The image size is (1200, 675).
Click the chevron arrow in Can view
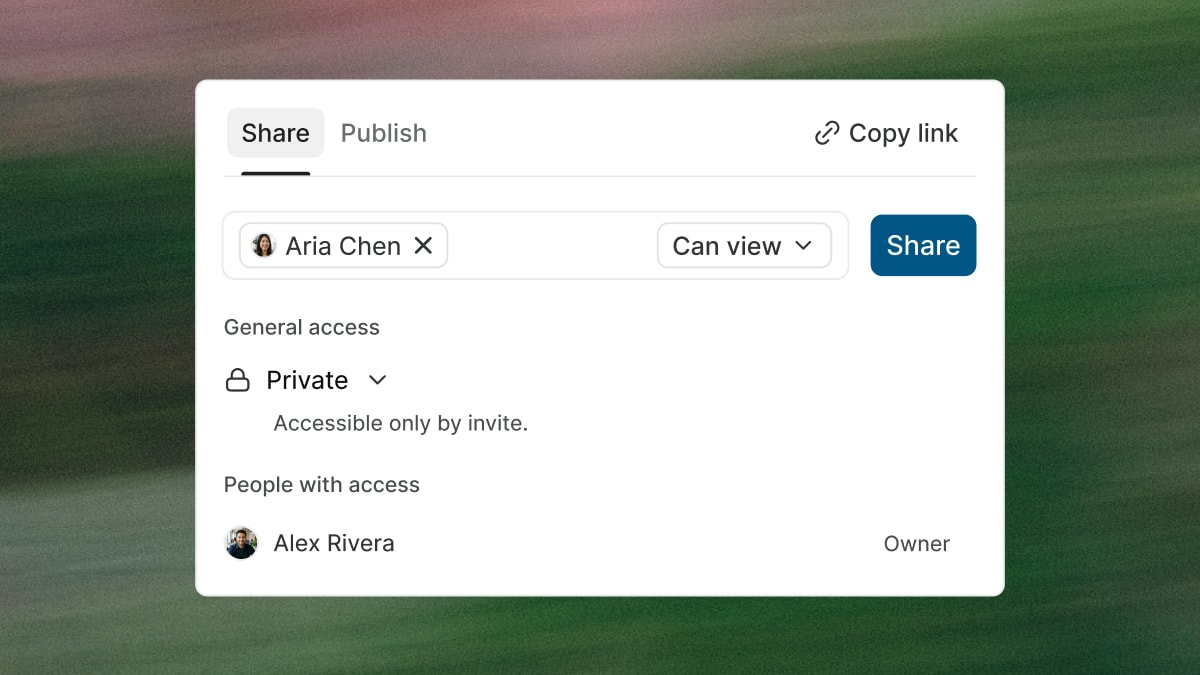804,246
